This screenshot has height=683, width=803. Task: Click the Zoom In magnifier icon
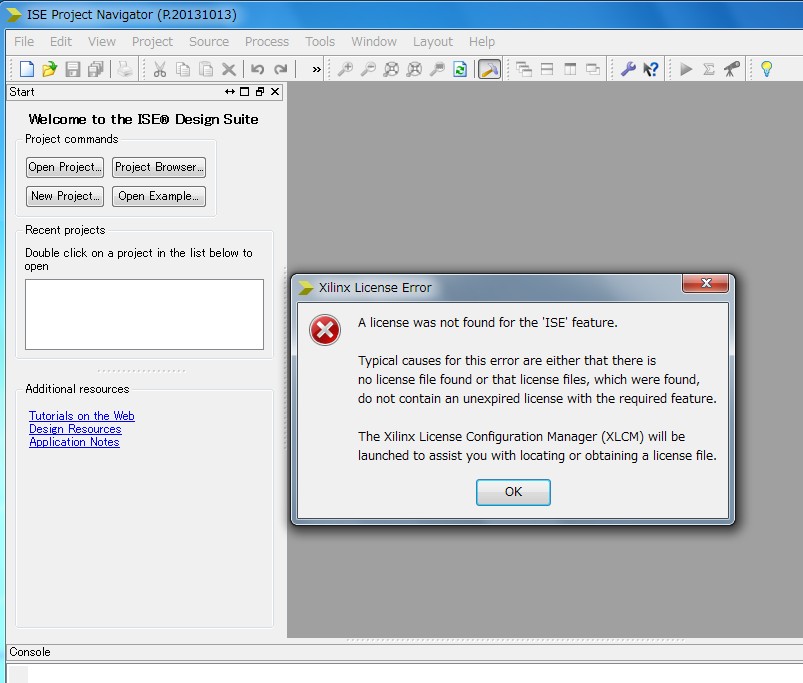pyautogui.click(x=346, y=69)
